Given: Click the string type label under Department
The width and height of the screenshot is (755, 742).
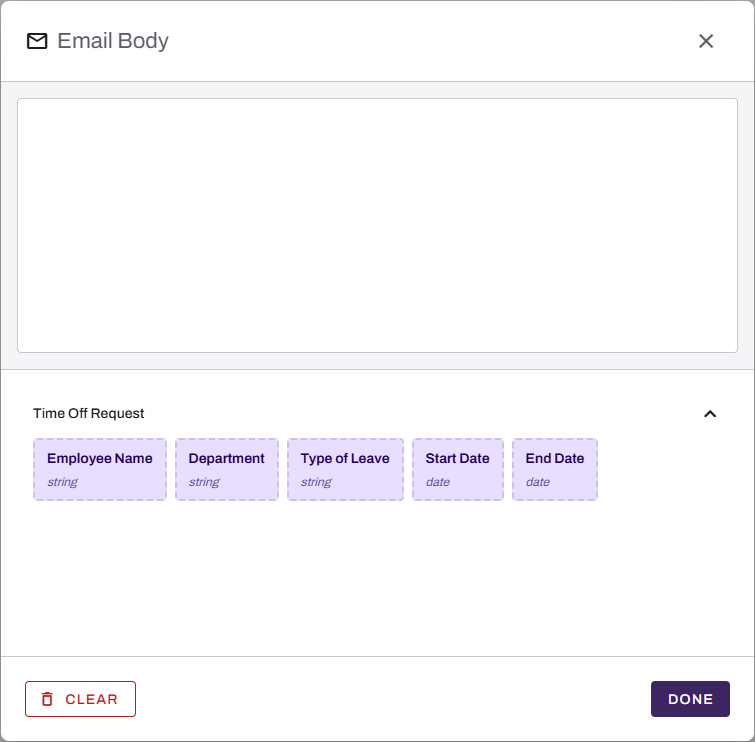Looking at the screenshot, I should pos(204,482).
